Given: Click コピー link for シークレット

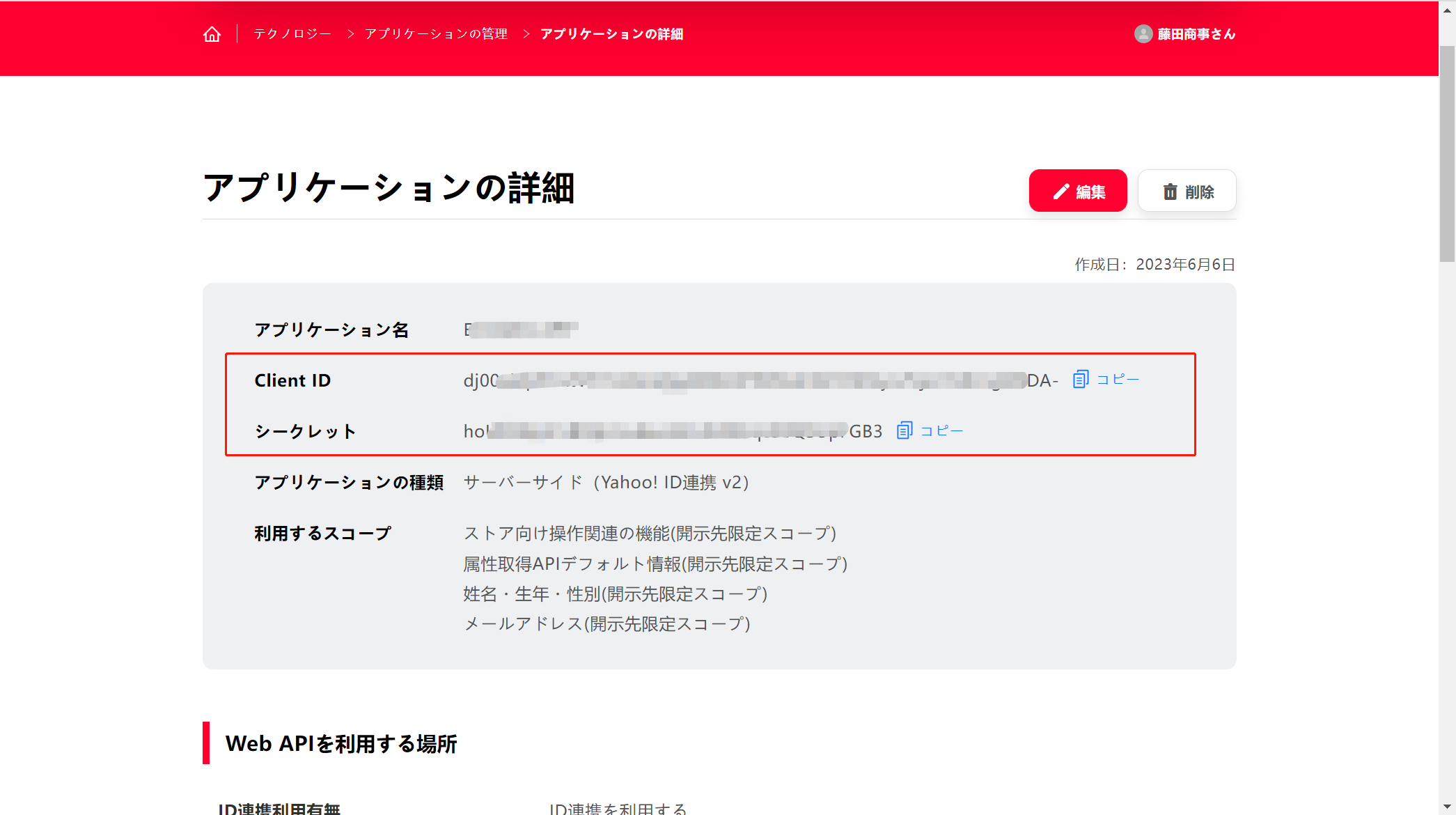Looking at the screenshot, I should [941, 430].
